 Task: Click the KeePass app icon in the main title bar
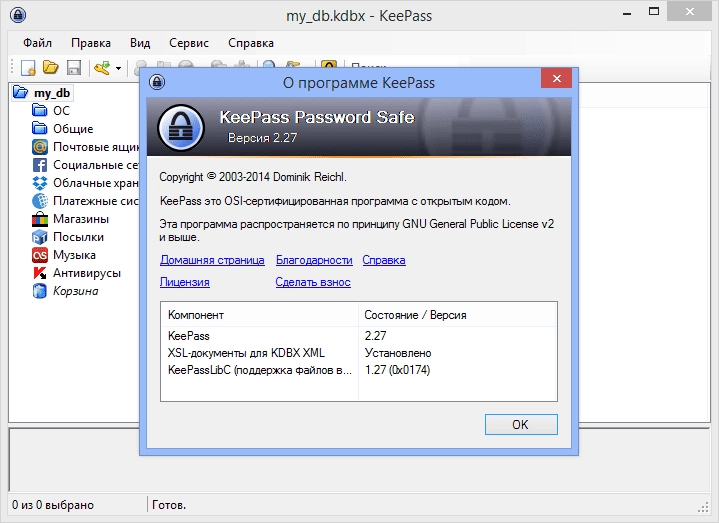[x=18, y=15]
